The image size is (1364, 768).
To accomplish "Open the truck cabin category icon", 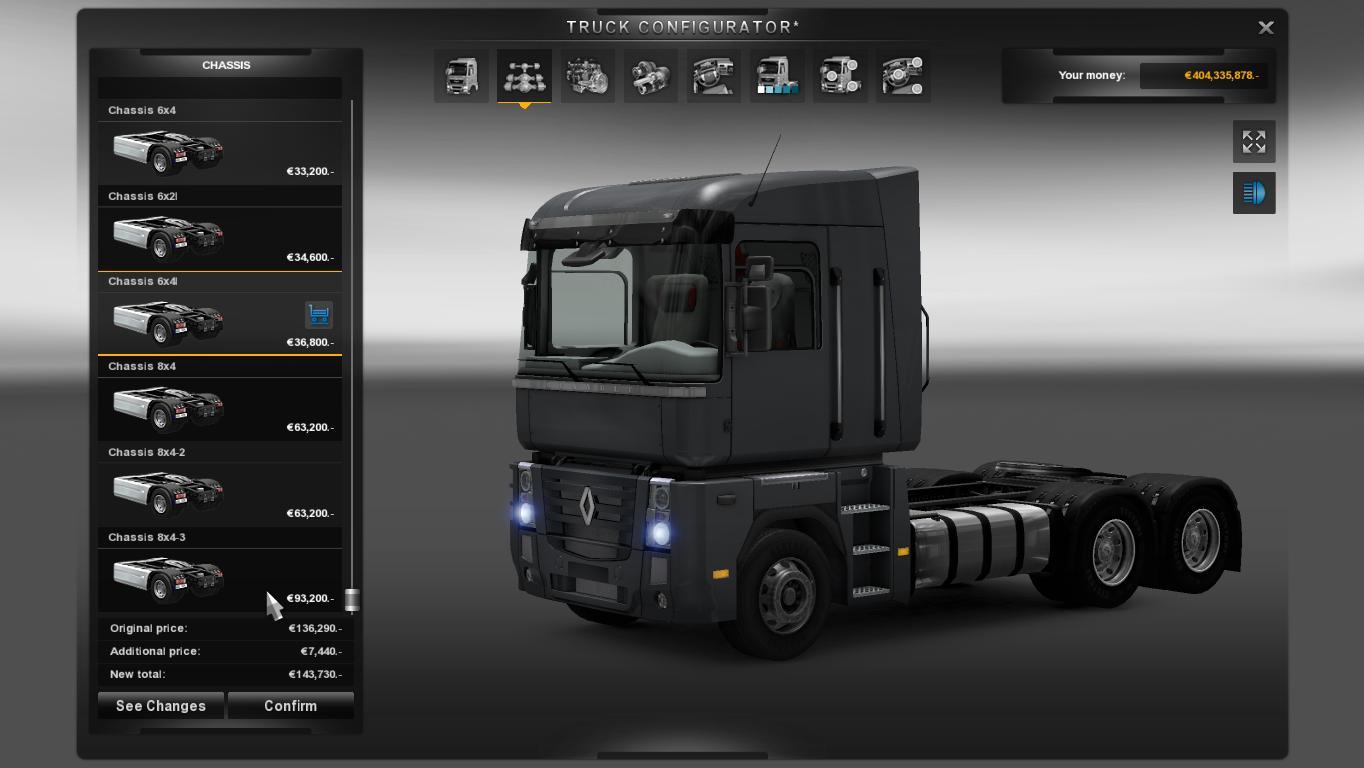I will click(x=461, y=76).
